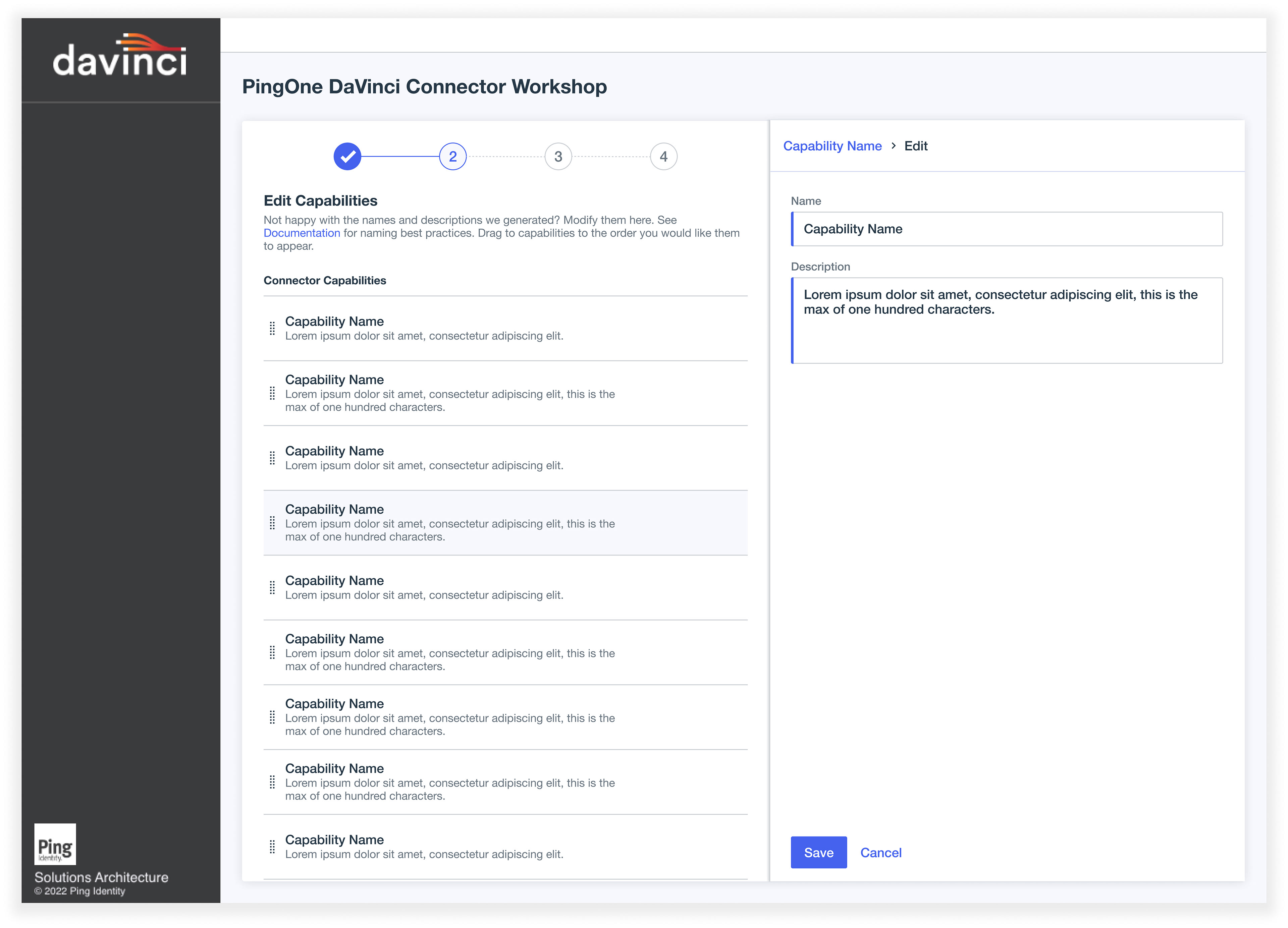
Task: Focus the Description text area
Action: pos(1006,320)
